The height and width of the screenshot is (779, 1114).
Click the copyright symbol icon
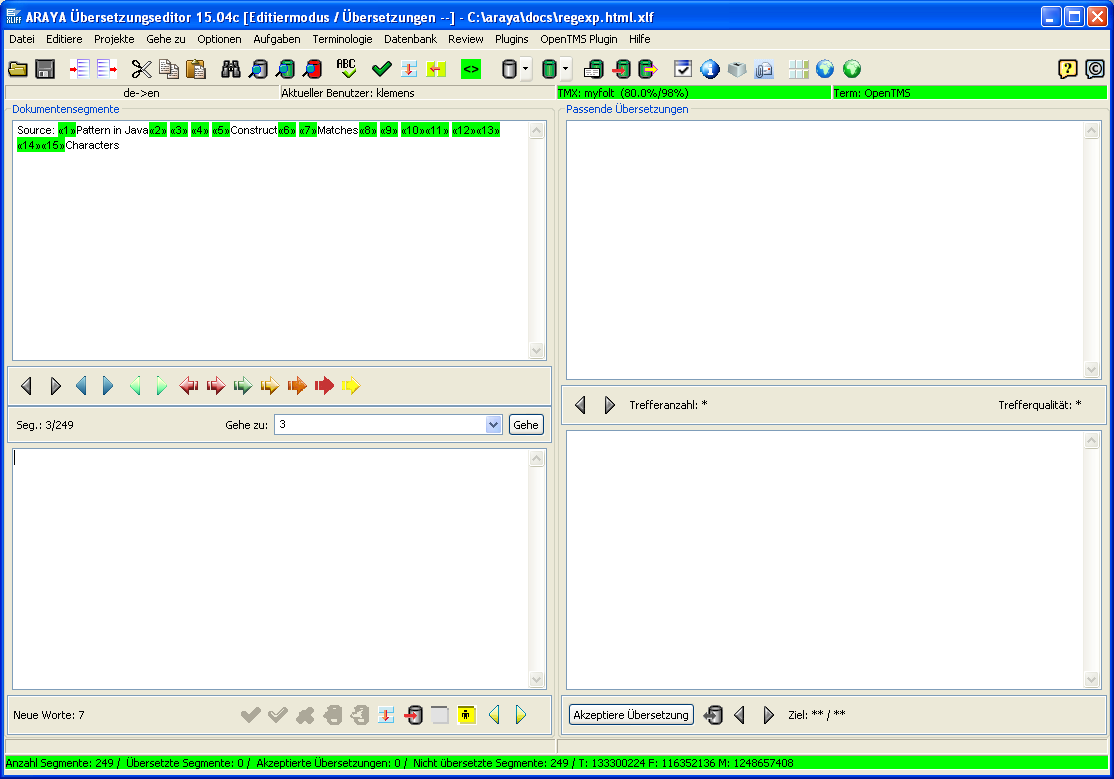(1095, 69)
